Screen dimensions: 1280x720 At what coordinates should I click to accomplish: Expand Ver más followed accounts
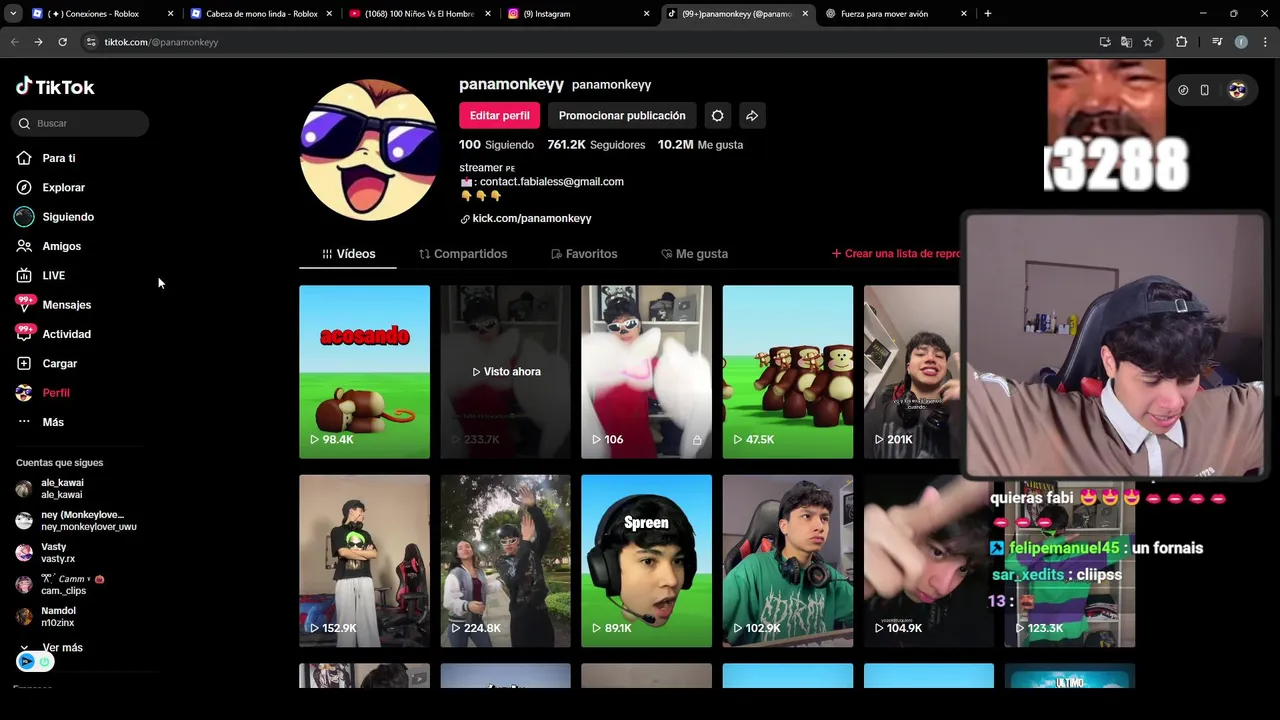coord(63,648)
